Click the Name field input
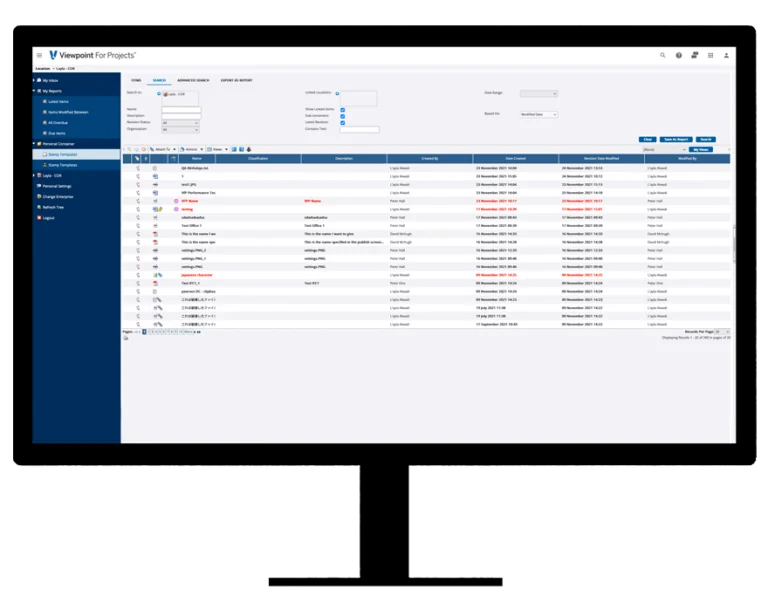The height and width of the screenshot is (603, 768). coord(181,110)
